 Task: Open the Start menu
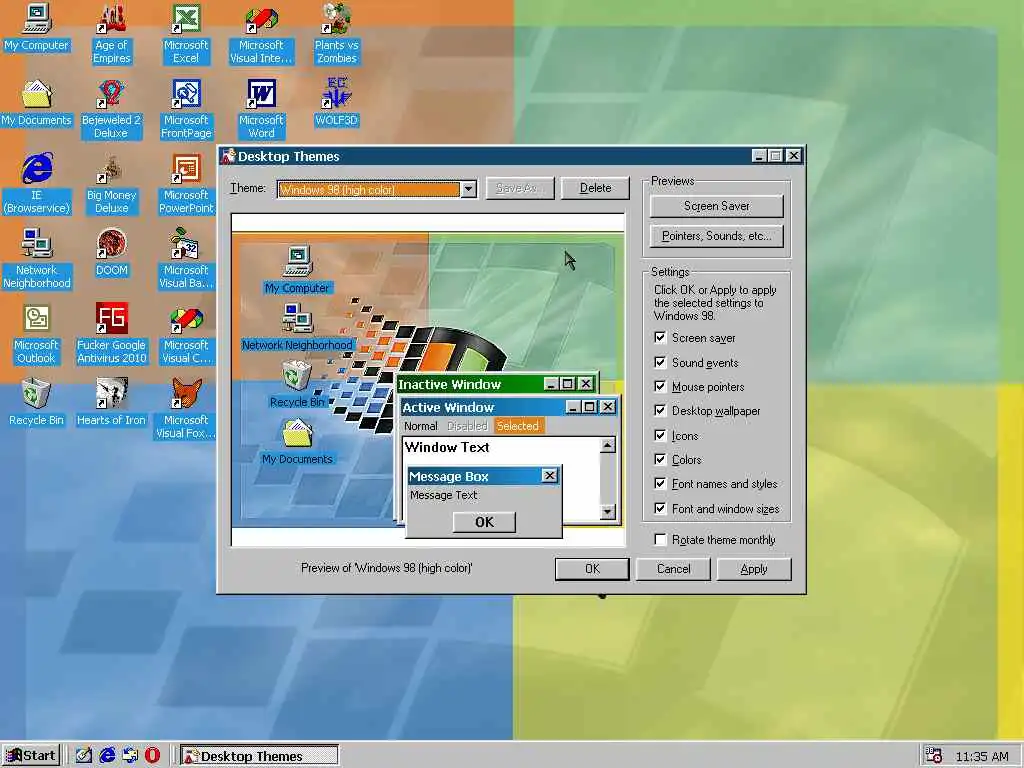[31, 756]
